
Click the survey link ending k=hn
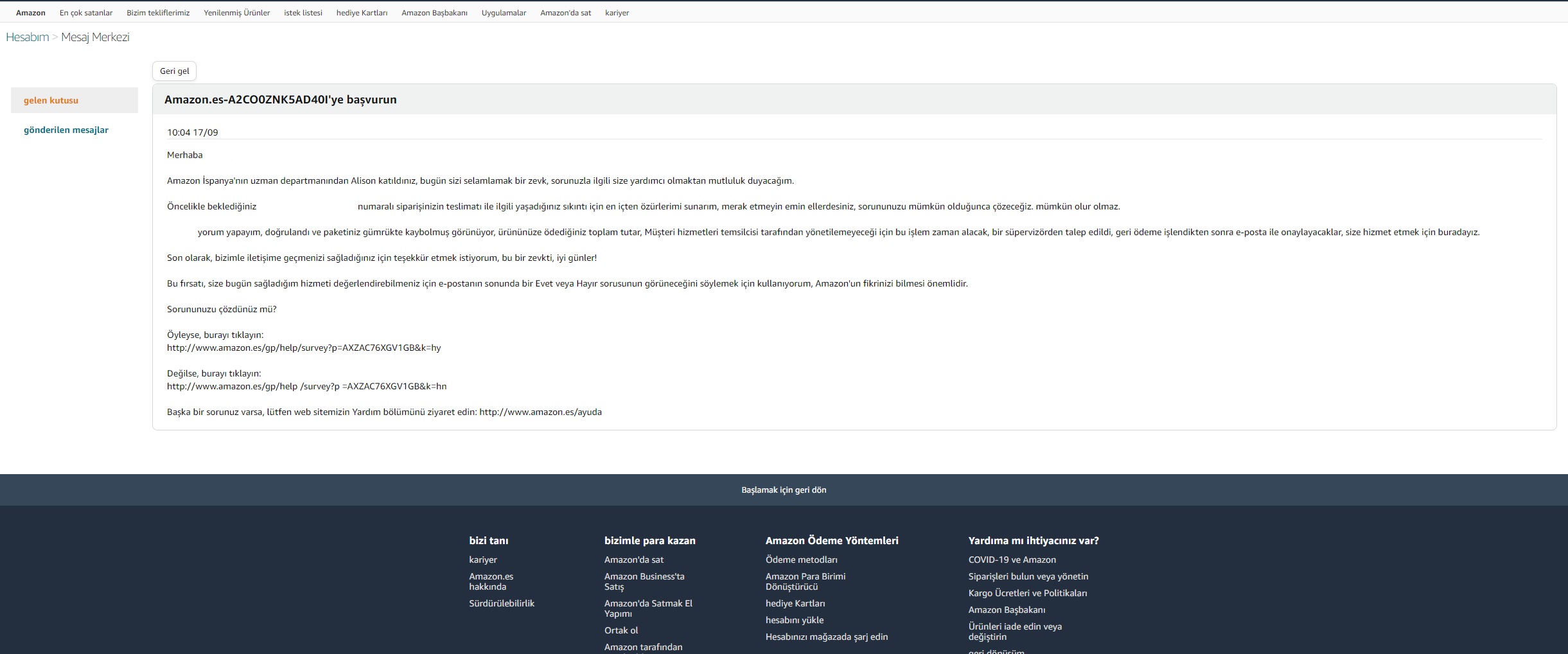307,386
